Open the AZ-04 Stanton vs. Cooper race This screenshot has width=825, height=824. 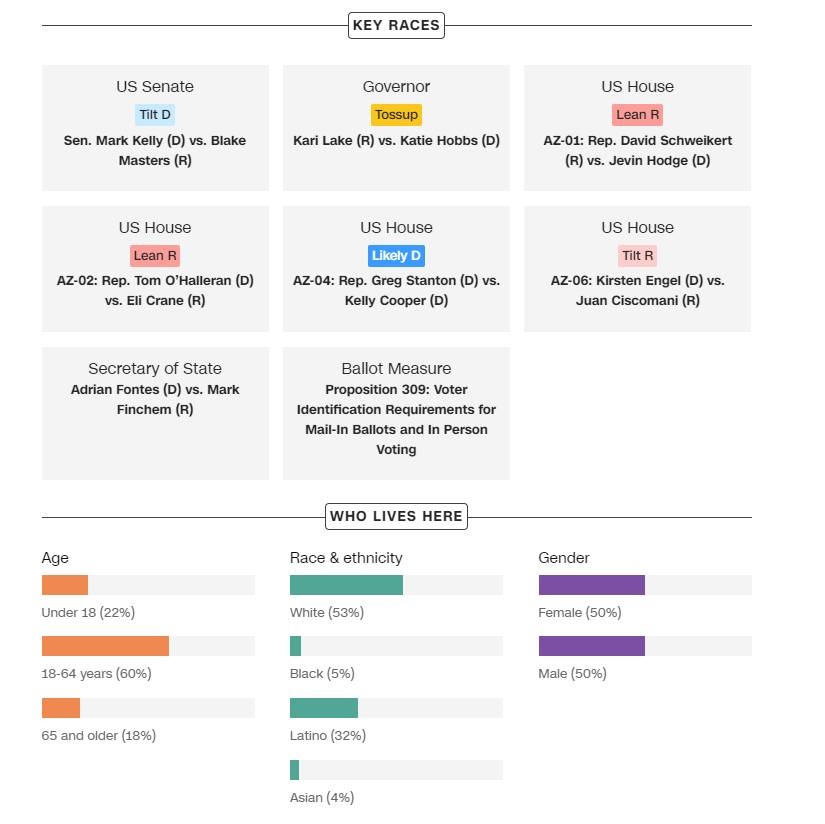coord(396,290)
